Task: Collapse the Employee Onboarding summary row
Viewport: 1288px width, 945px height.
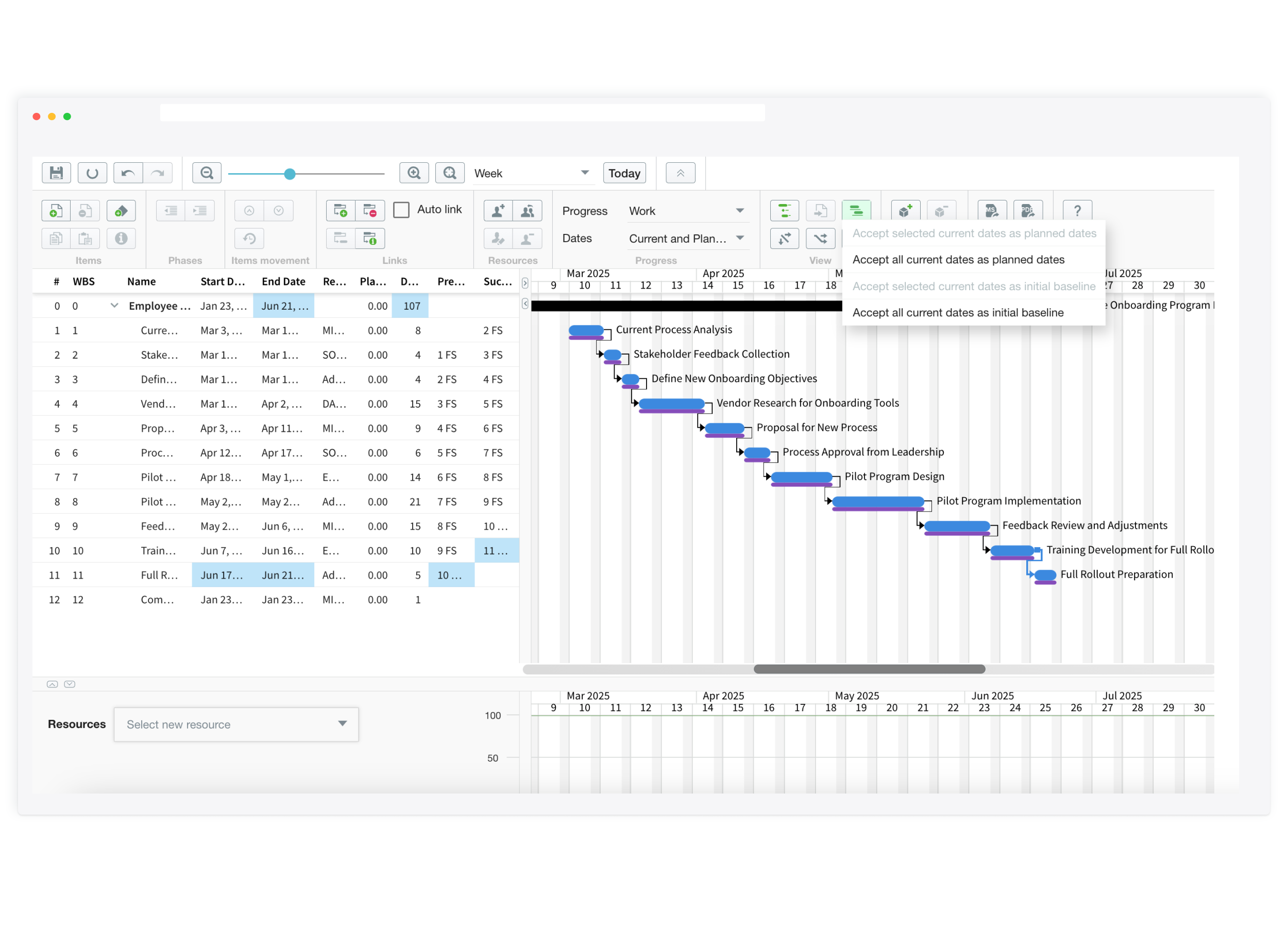Action: (x=114, y=306)
